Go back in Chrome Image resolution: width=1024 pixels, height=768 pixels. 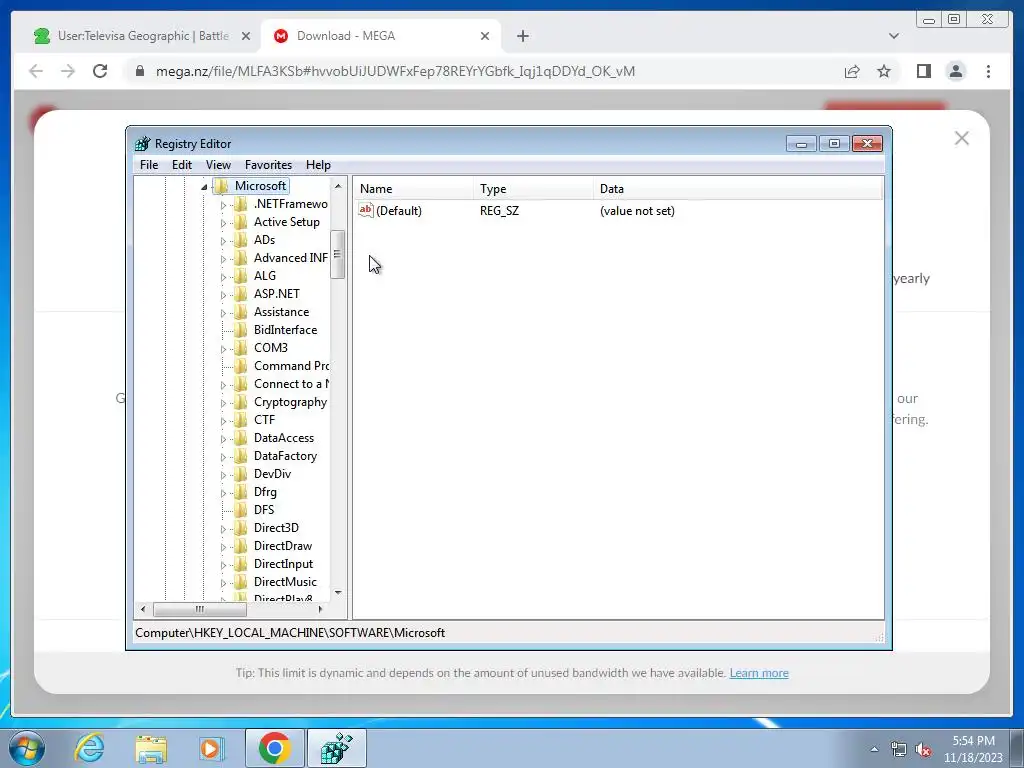coord(36,71)
